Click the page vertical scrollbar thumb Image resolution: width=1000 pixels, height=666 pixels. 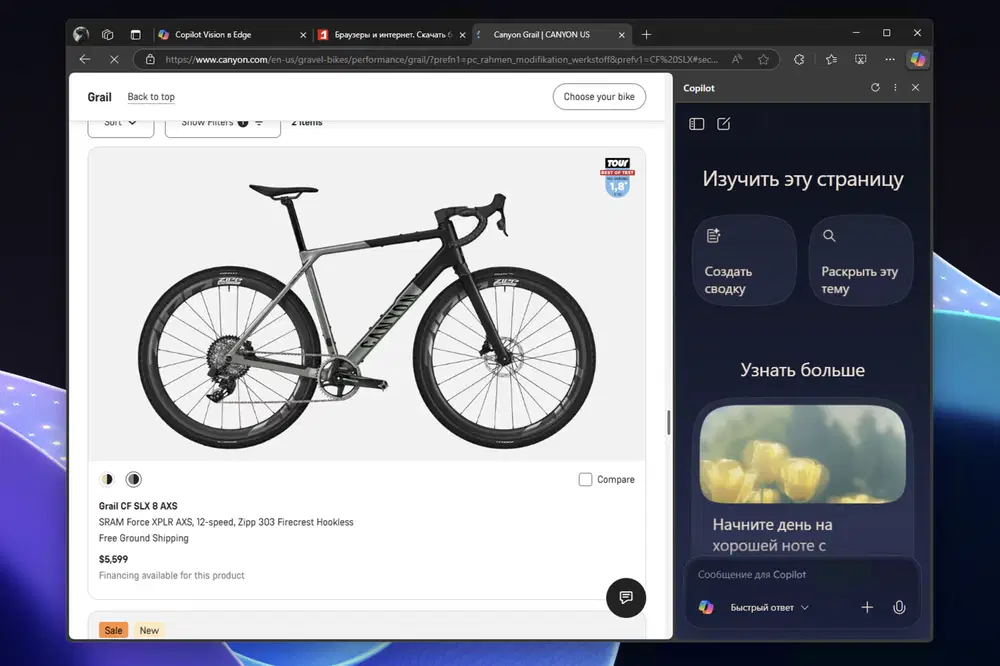[x=668, y=422]
